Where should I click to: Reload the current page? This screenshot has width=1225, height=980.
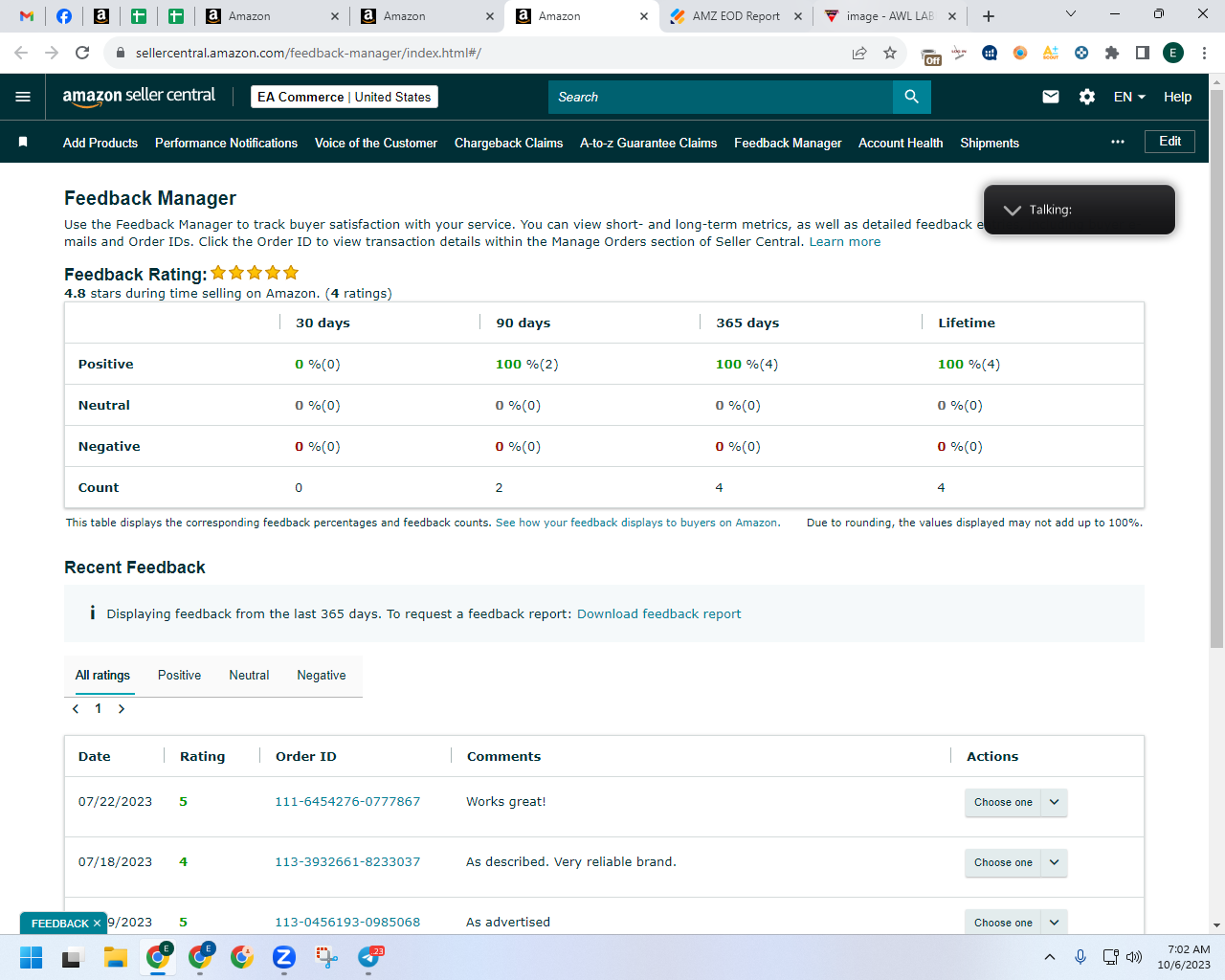click(82, 53)
